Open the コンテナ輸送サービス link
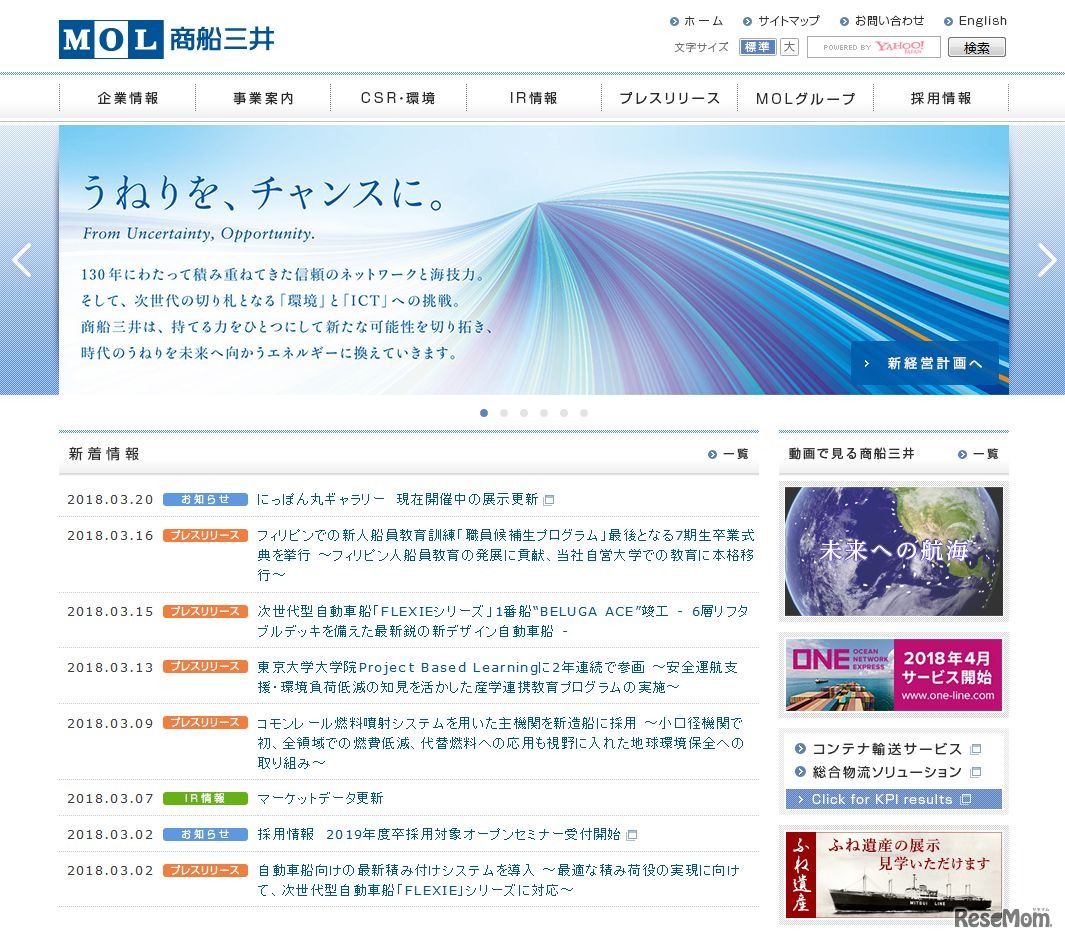1065x941 pixels. pyautogui.click(x=886, y=749)
